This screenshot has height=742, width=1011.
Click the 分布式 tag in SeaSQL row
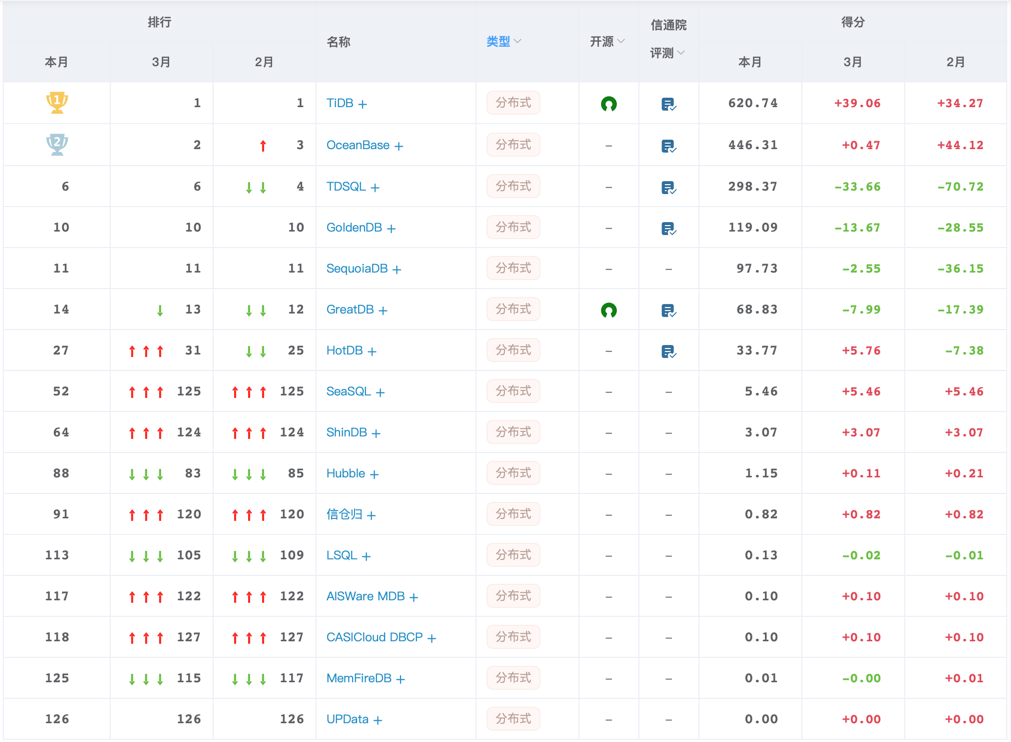pos(513,392)
